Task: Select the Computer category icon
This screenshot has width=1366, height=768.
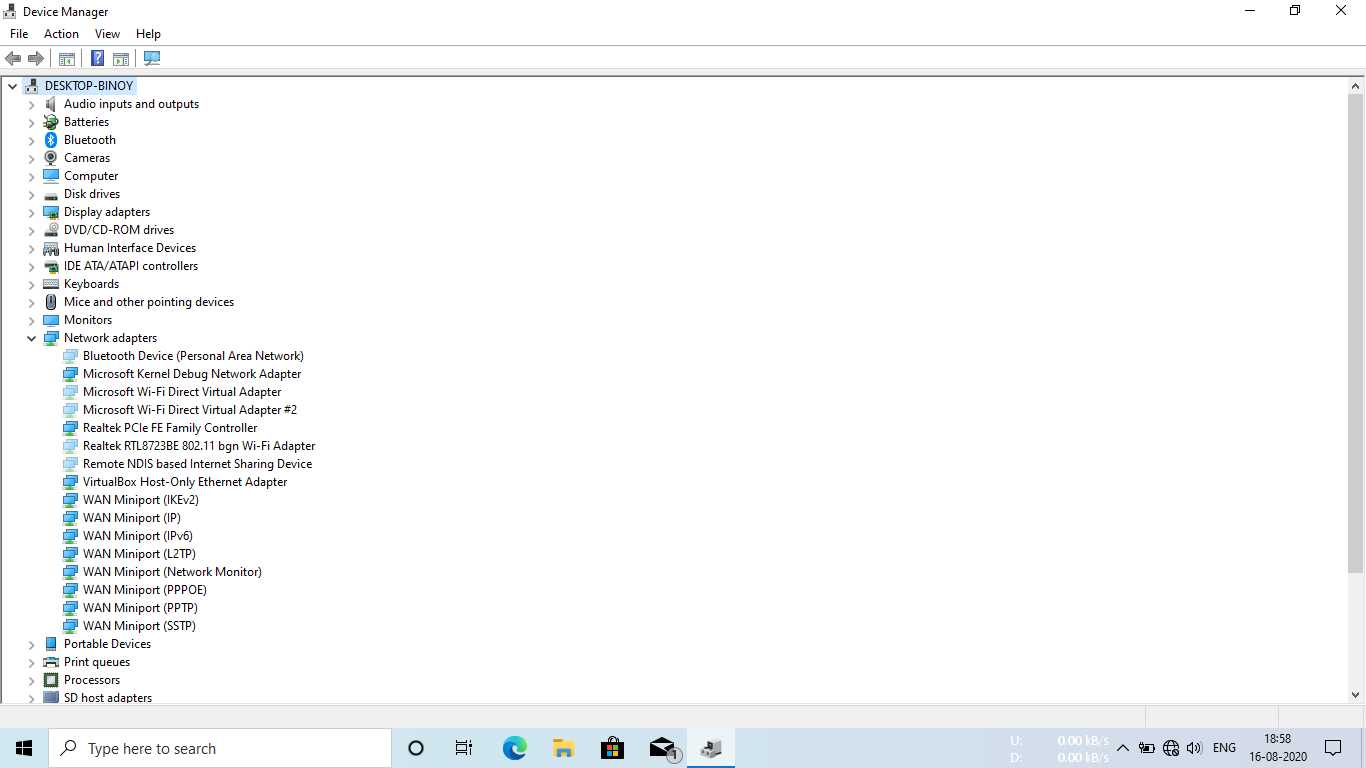Action: (x=51, y=176)
